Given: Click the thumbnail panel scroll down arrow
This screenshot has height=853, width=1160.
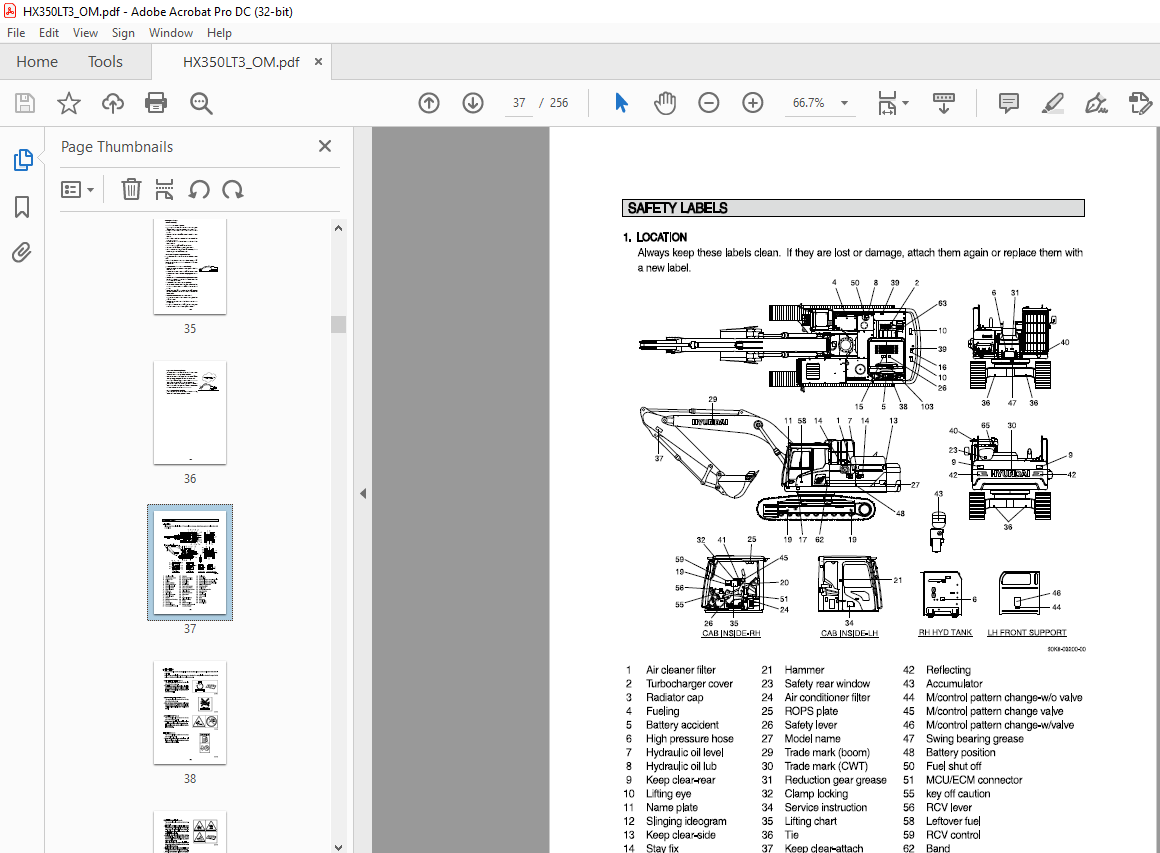Looking at the screenshot, I should [x=338, y=847].
